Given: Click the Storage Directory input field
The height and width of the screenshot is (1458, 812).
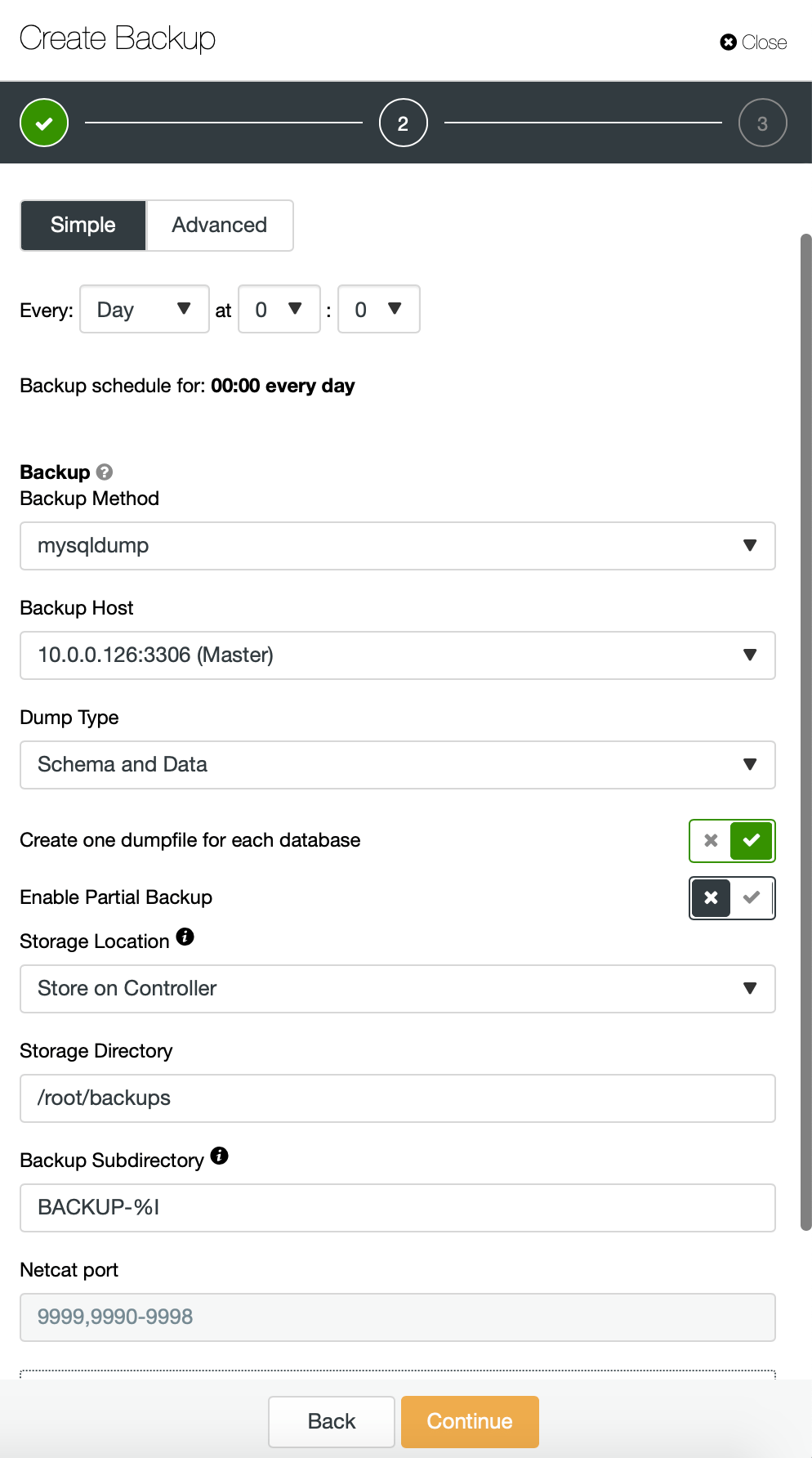Looking at the screenshot, I should [x=397, y=1098].
